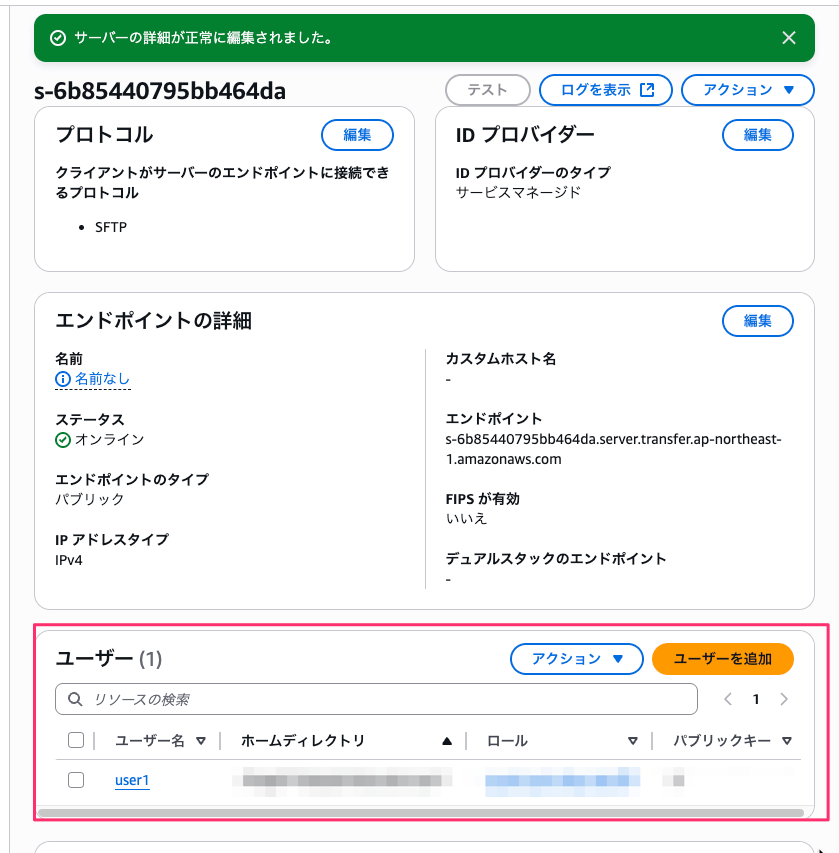The width and height of the screenshot is (839, 853).
Task: Edit the ID プロバイダー settings
Action: click(757, 135)
